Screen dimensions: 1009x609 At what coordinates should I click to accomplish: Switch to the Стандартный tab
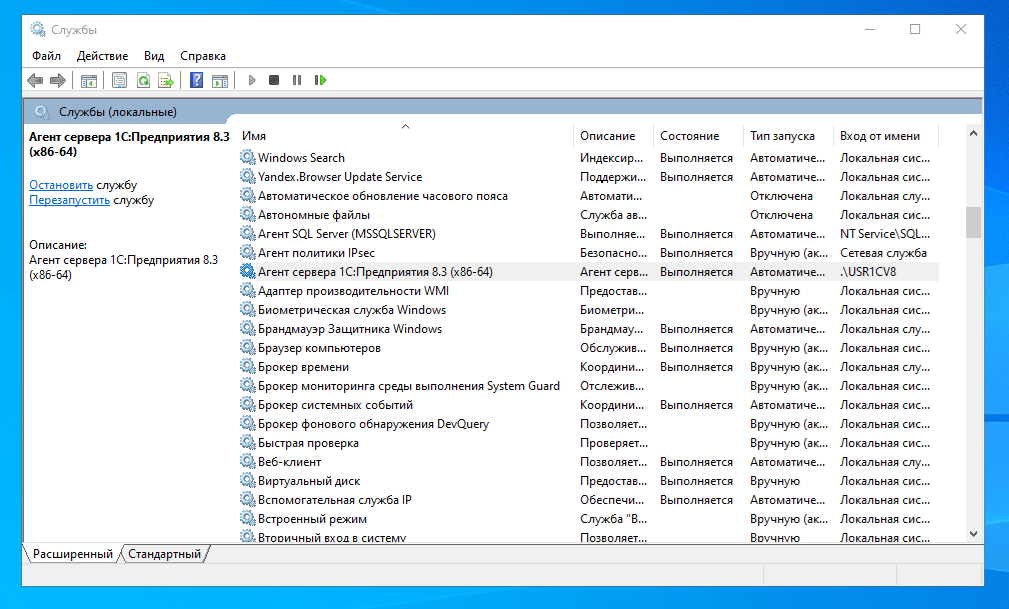tap(164, 554)
